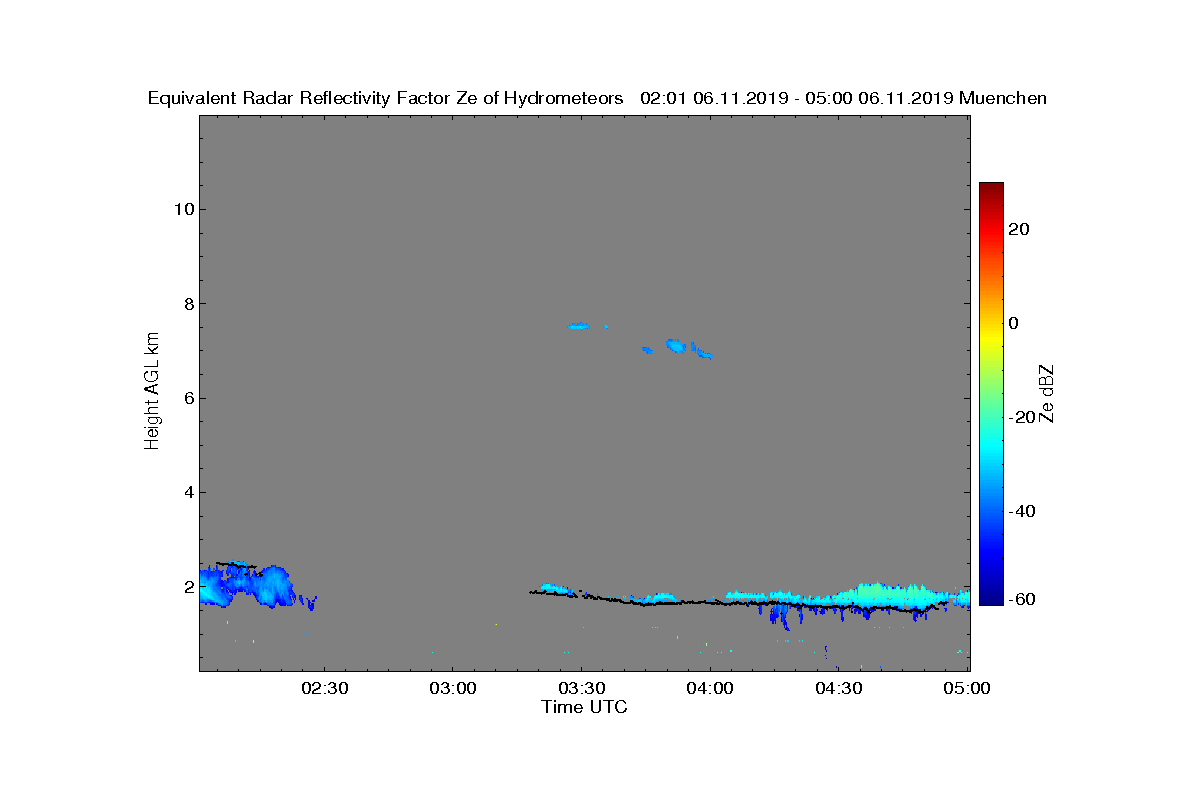Click the colorbar value 20
Image resolution: width=1200 pixels, height=800 pixels.
pyautogui.click(x=1020, y=229)
